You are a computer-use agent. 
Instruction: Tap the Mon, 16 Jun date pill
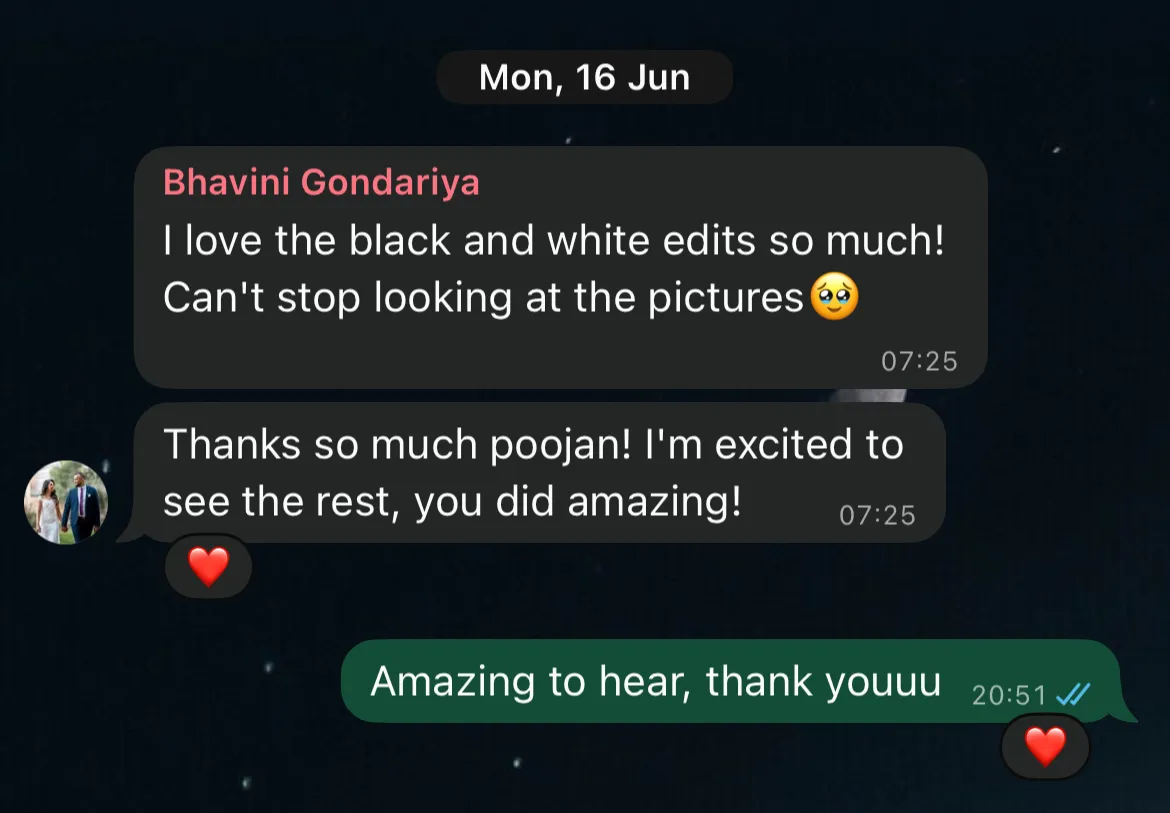coord(584,77)
